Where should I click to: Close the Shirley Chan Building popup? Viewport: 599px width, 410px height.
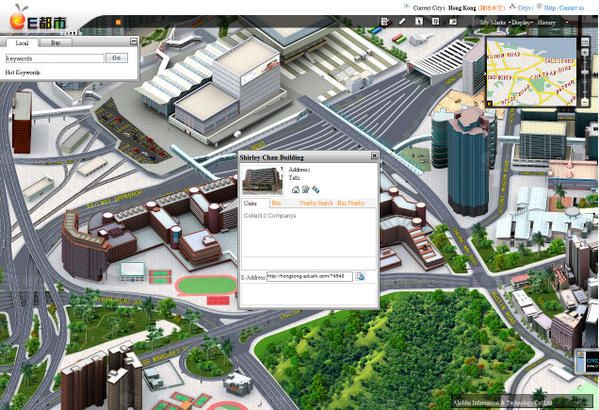[x=374, y=156]
